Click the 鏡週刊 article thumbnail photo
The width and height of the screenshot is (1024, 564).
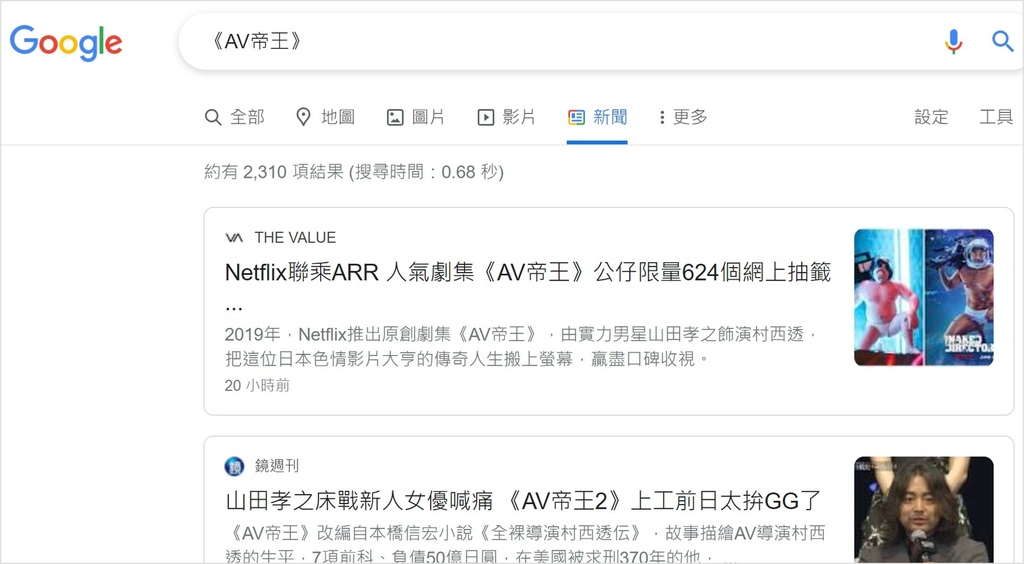(924, 510)
